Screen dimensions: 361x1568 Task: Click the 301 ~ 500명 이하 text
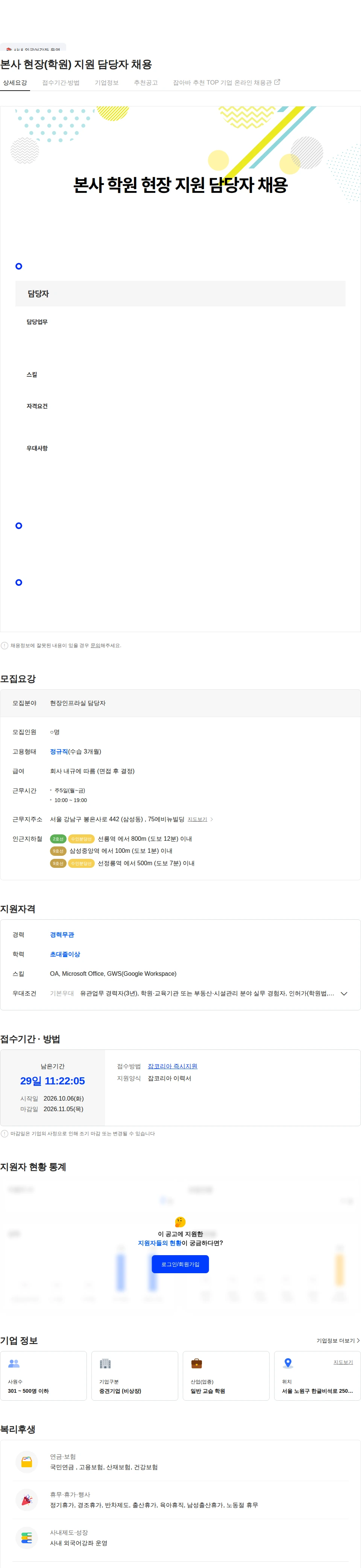(x=28, y=1391)
